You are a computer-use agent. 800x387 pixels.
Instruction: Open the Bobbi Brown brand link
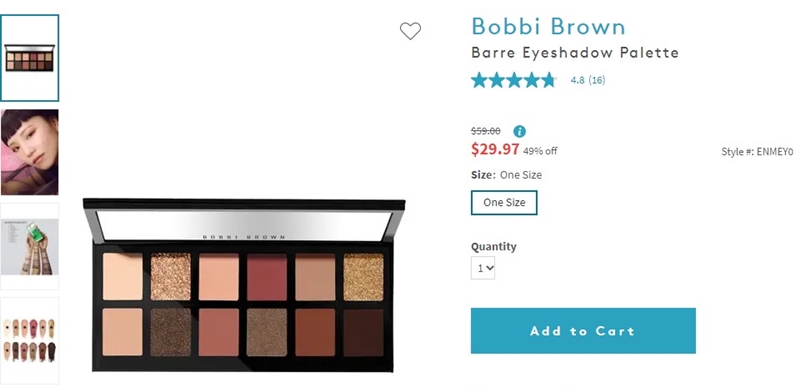(548, 27)
